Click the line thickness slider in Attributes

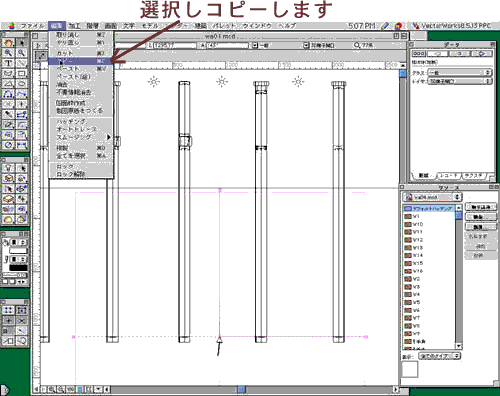(x=15, y=275)
